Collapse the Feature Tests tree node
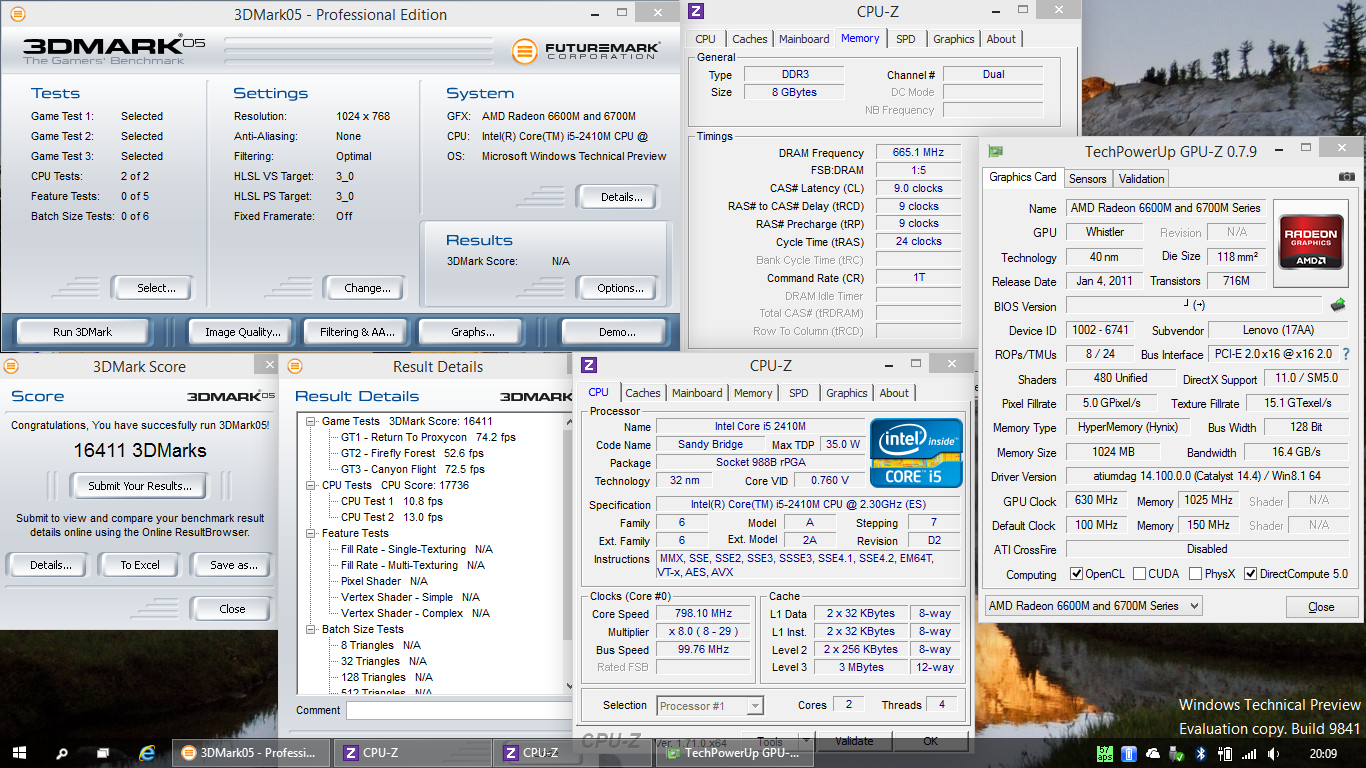 point(311,533)
